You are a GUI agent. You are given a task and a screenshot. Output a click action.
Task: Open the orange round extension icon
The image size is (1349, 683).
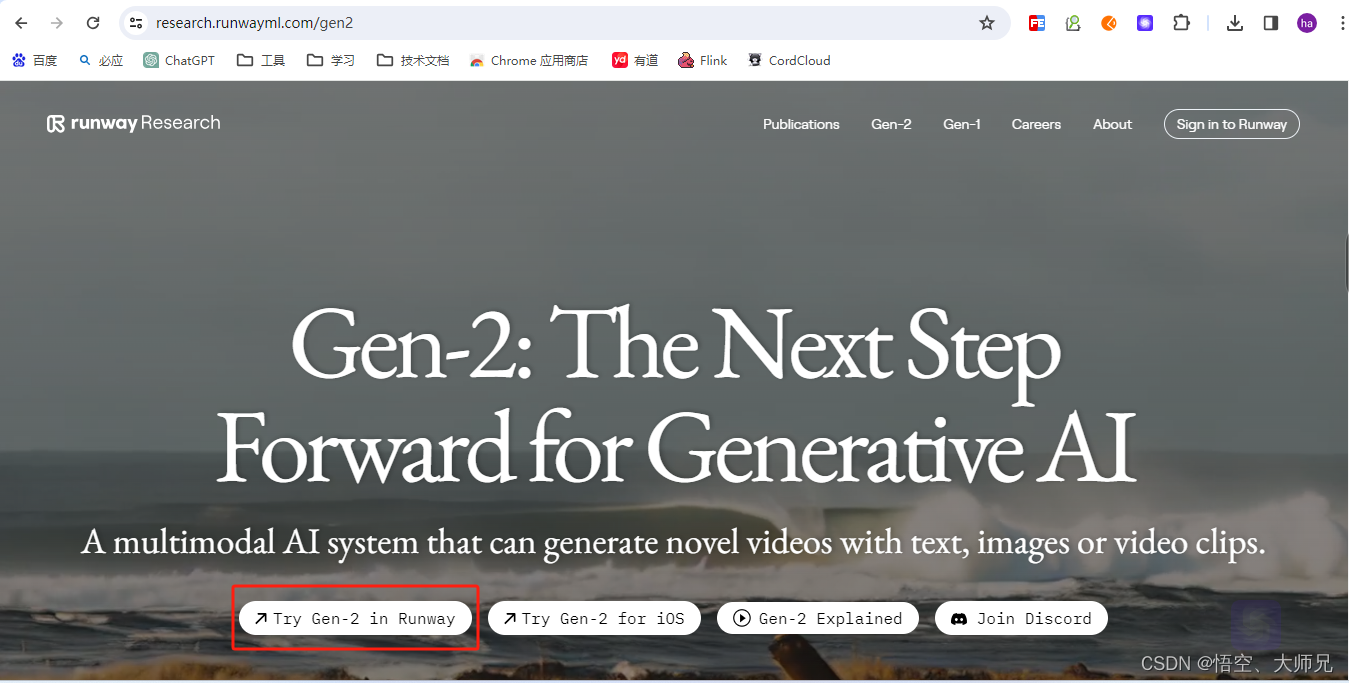coord(1109,23)
